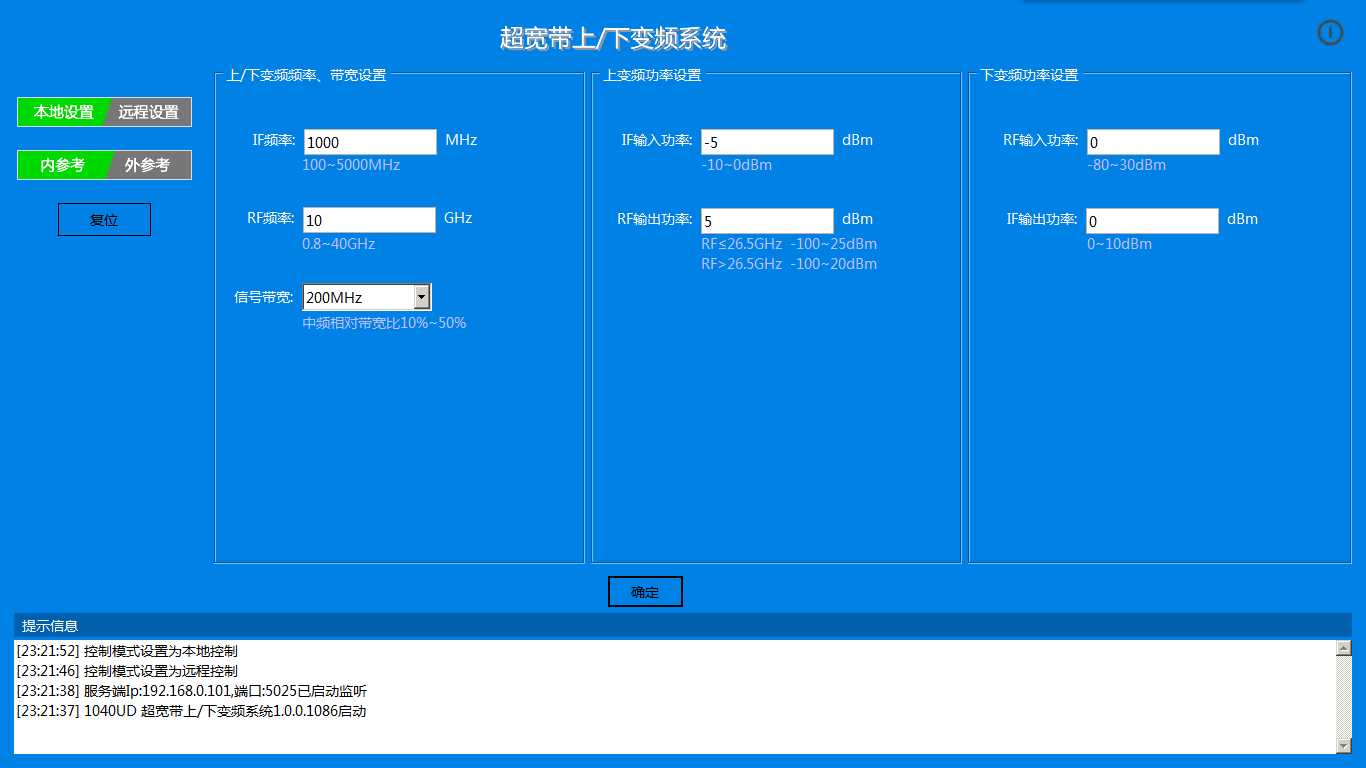
Task: Click the RF频率 input field
Action: (369, 220)
